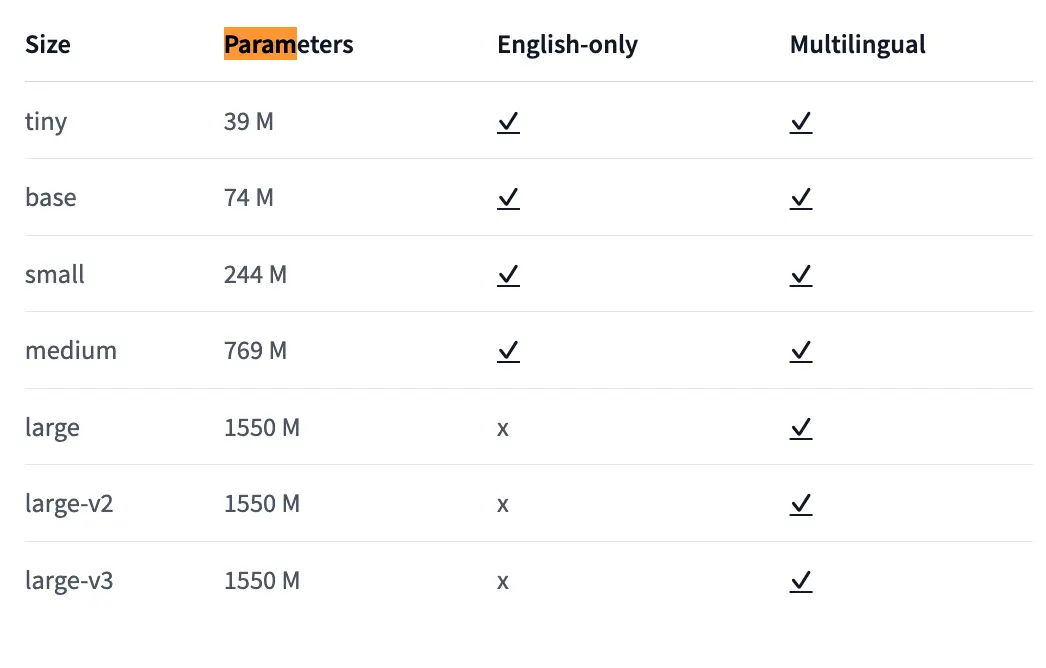This screenshot has width=1046, height=668.
Task: Click the large-v2 size cell
Action: (x=69, y=504)
